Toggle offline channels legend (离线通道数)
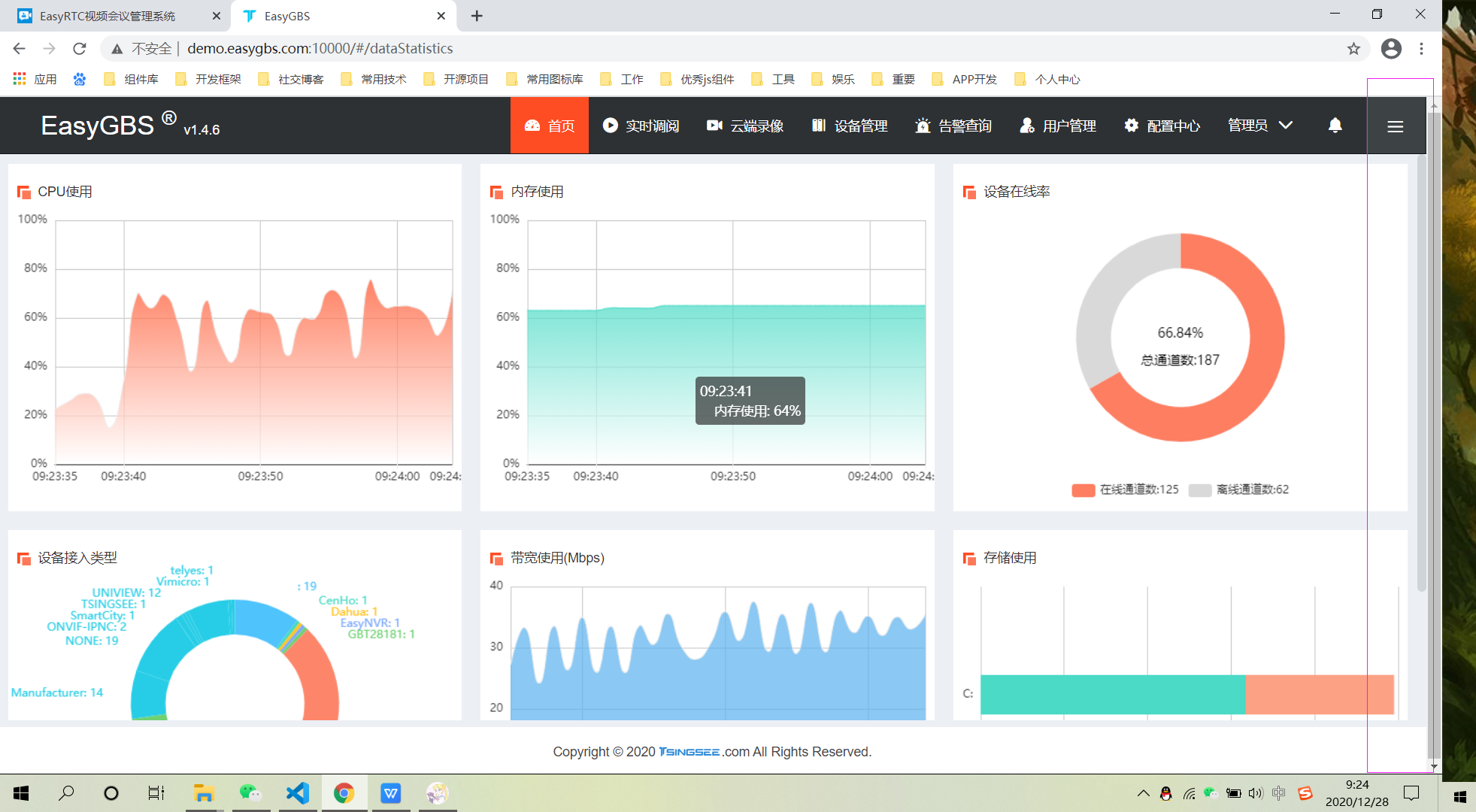 tap(1239, 489)
